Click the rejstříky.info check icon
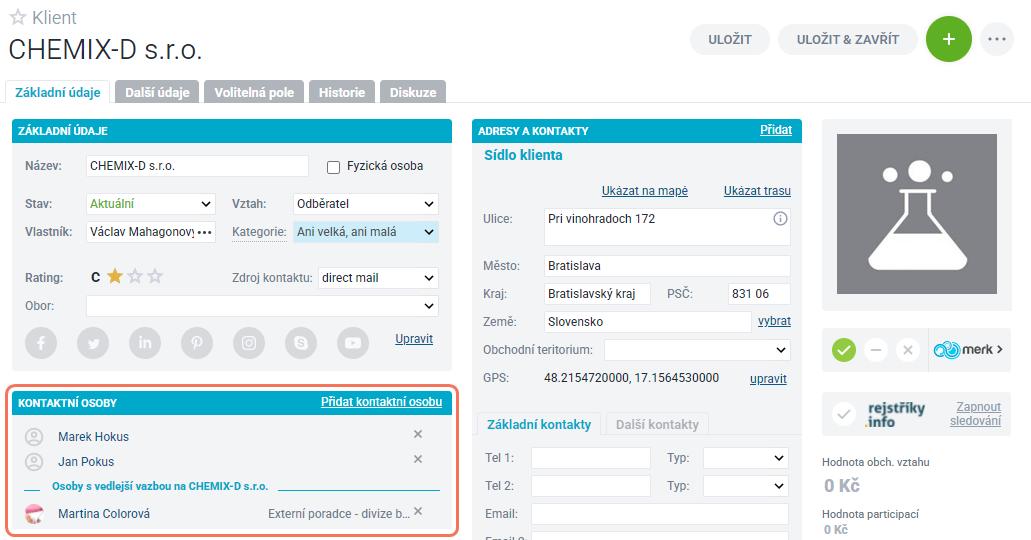The height and width of the screenshot is (540, 1031). [844, 414]
